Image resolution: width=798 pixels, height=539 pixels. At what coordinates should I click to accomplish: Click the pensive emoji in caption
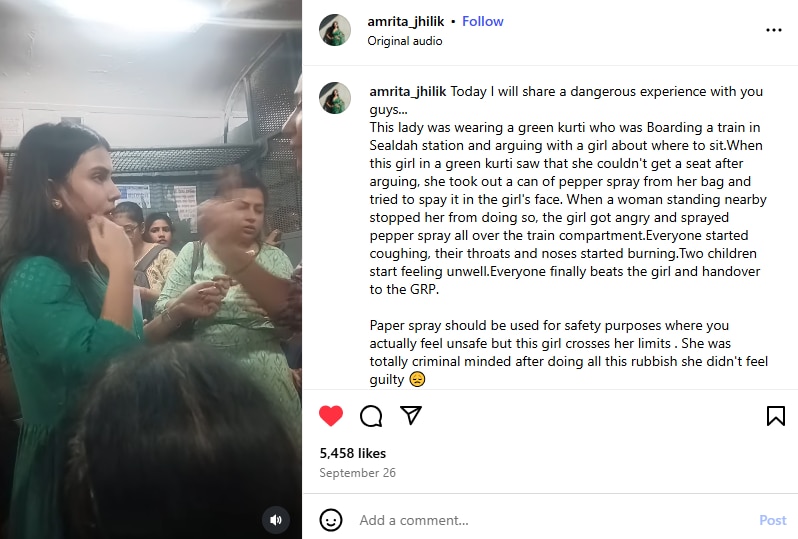click(x=417, y=379)
